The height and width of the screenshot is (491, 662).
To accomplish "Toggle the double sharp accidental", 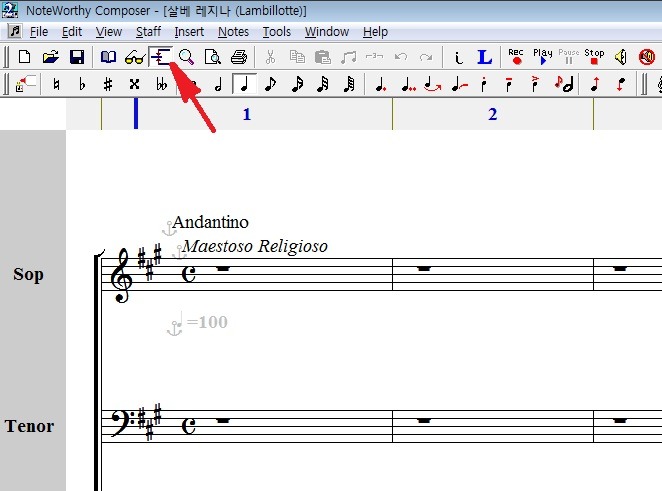I will [134, 84].
